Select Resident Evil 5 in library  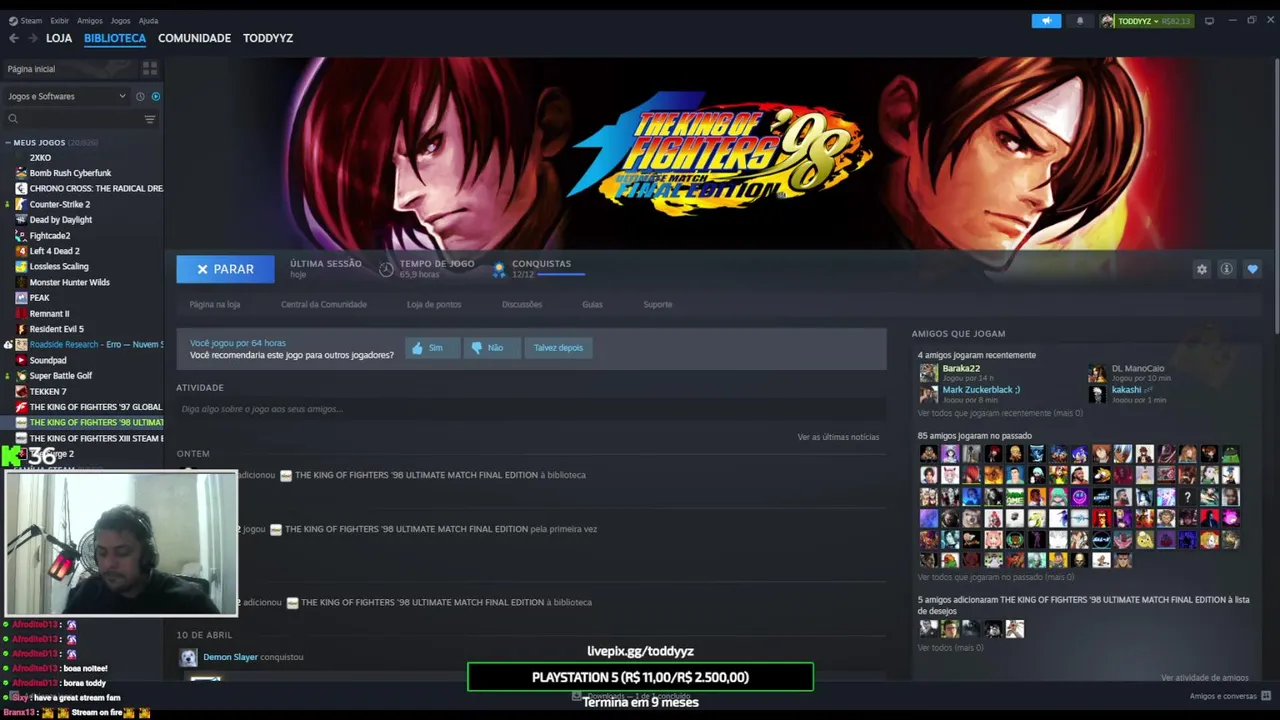pyautogui.click(x=56, y=329)
